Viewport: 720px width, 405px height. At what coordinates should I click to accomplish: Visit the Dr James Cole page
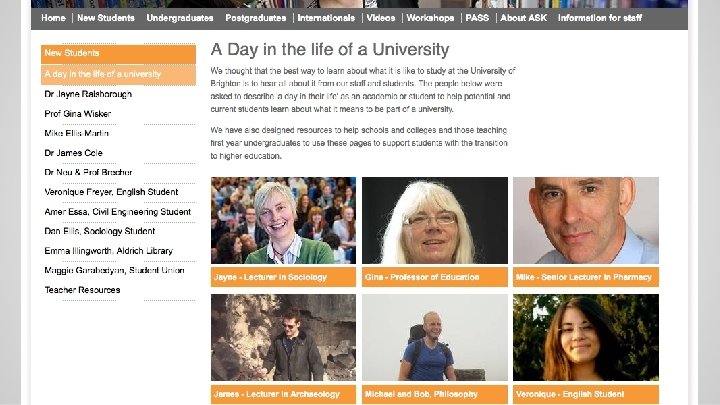pyautogui.click(x=73, y=153)
